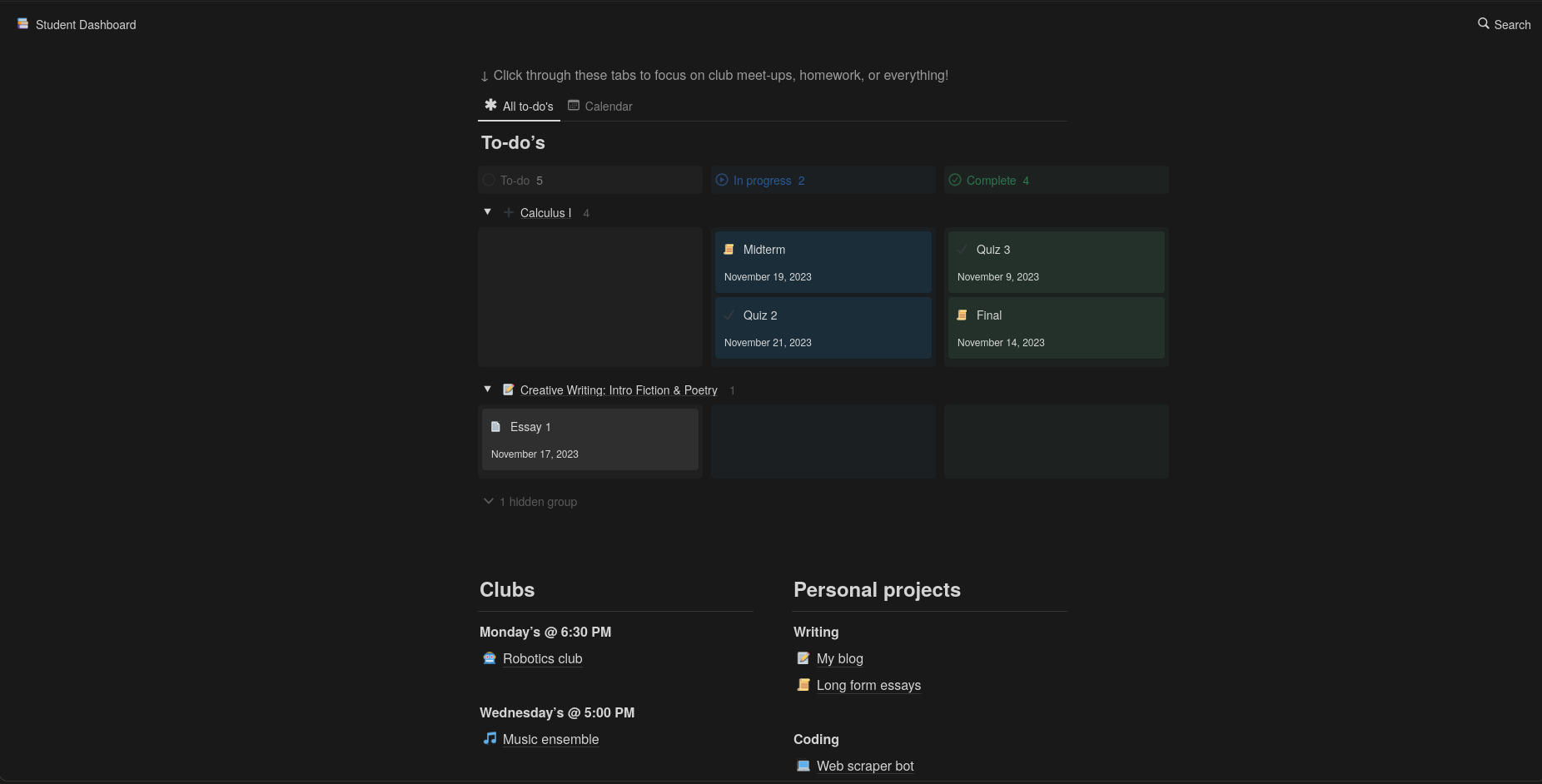Click the In progress play status icon
Screen dimensions: 1542x784
point(722,180)
